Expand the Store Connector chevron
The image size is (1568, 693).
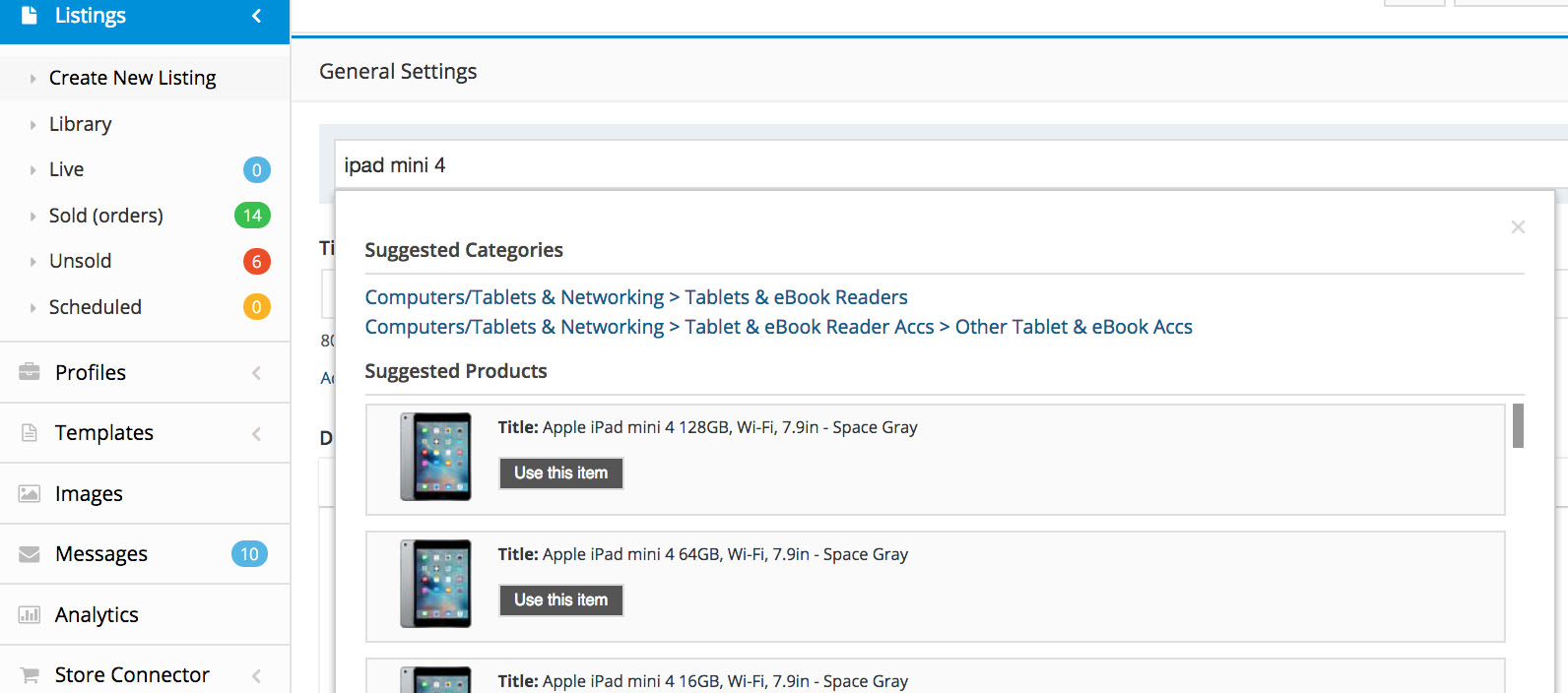coord(256,675)
